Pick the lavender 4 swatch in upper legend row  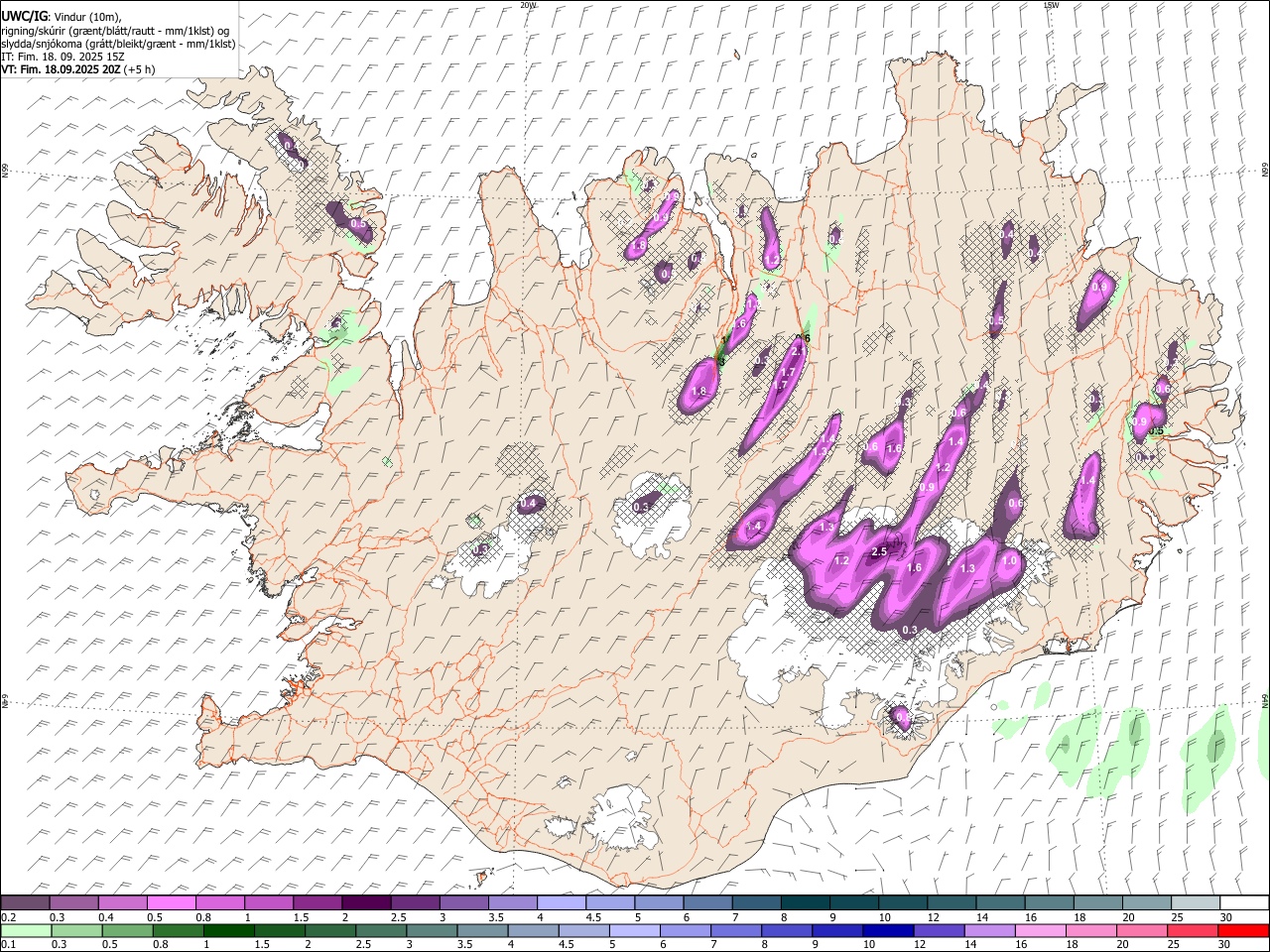(561, 902)
